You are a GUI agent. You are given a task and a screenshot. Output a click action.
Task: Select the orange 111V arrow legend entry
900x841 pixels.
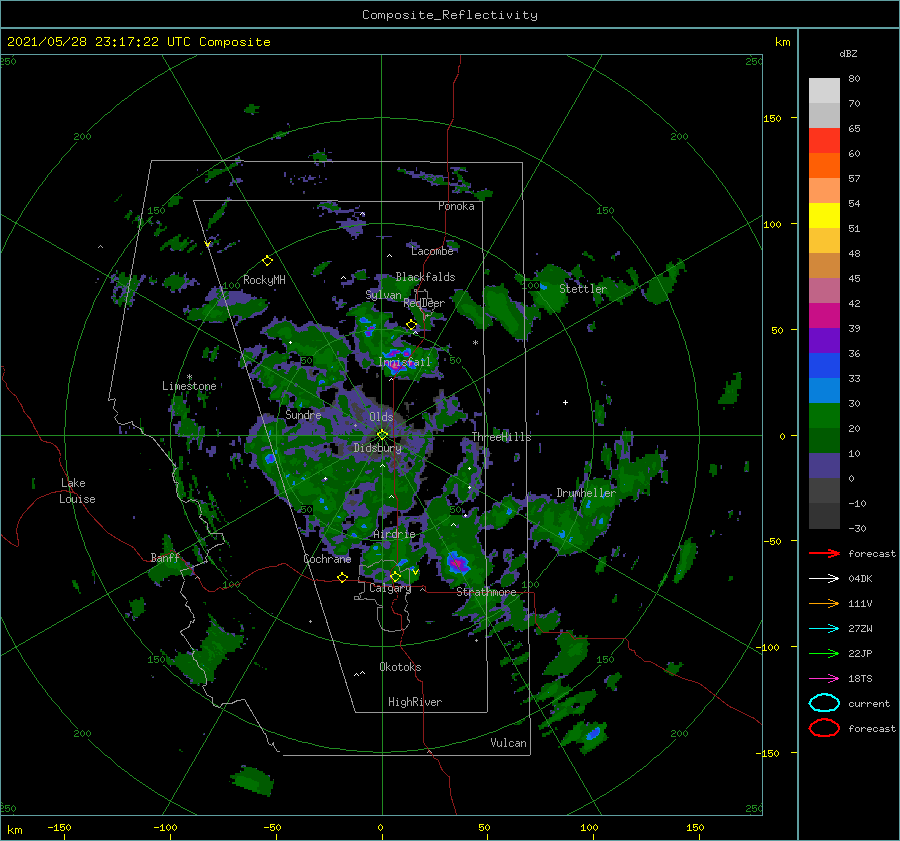point(824,603)
